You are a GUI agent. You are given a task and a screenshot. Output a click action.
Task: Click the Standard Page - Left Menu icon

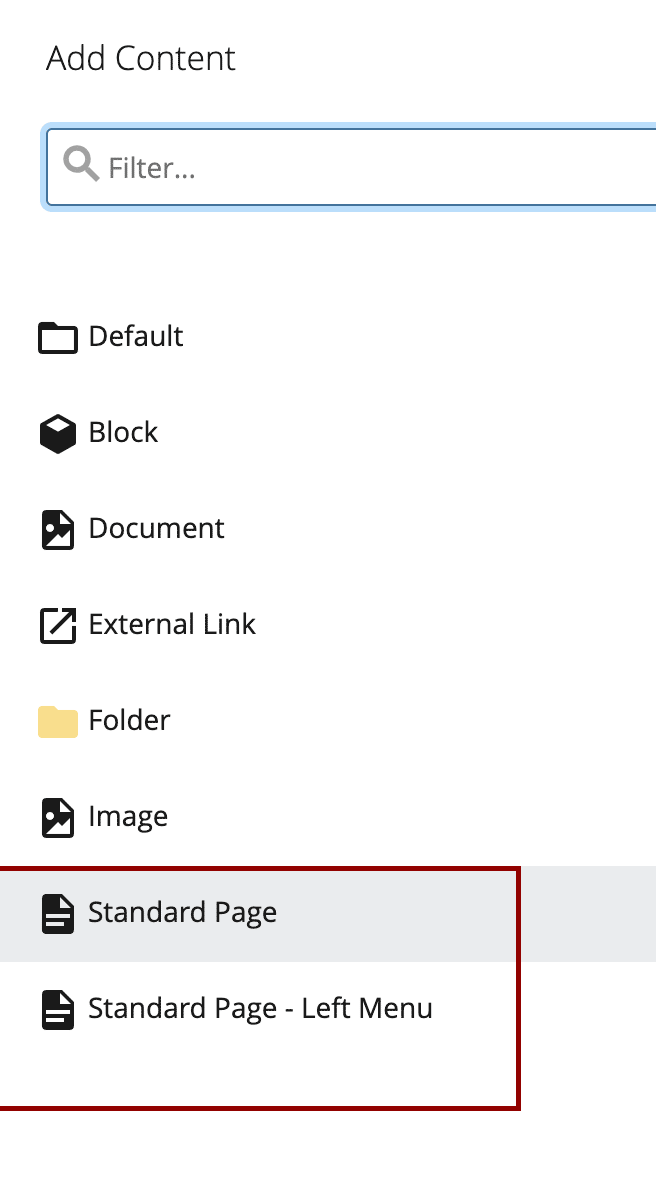click(58, 1009)
